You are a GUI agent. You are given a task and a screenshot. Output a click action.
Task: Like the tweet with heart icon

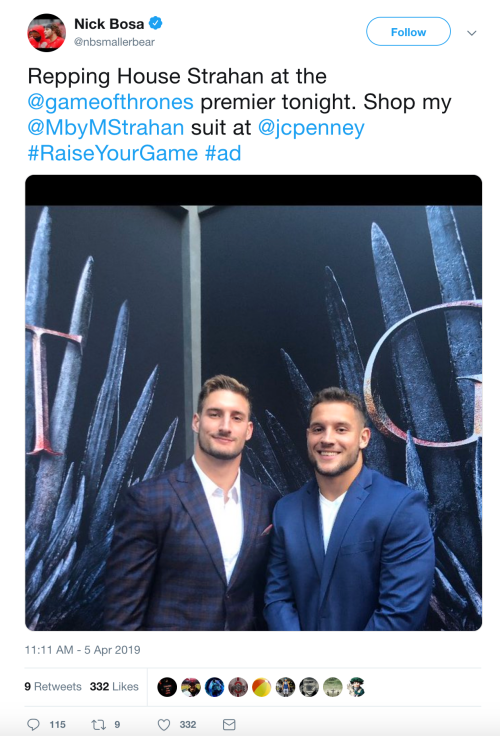click(x=163, y=724)
